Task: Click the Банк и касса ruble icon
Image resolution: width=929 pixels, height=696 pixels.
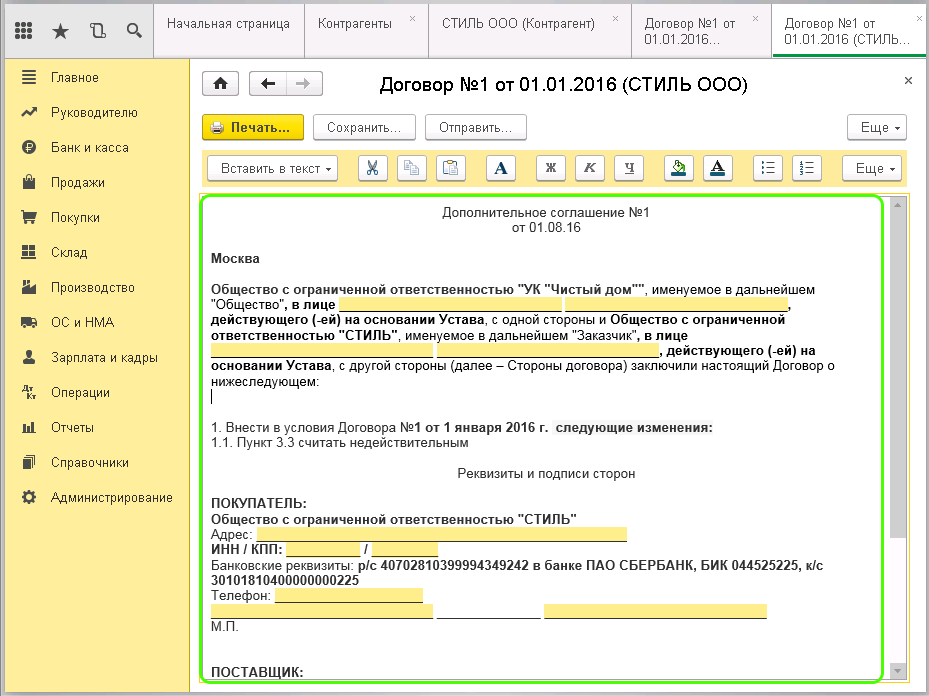Action: point(28,147)
